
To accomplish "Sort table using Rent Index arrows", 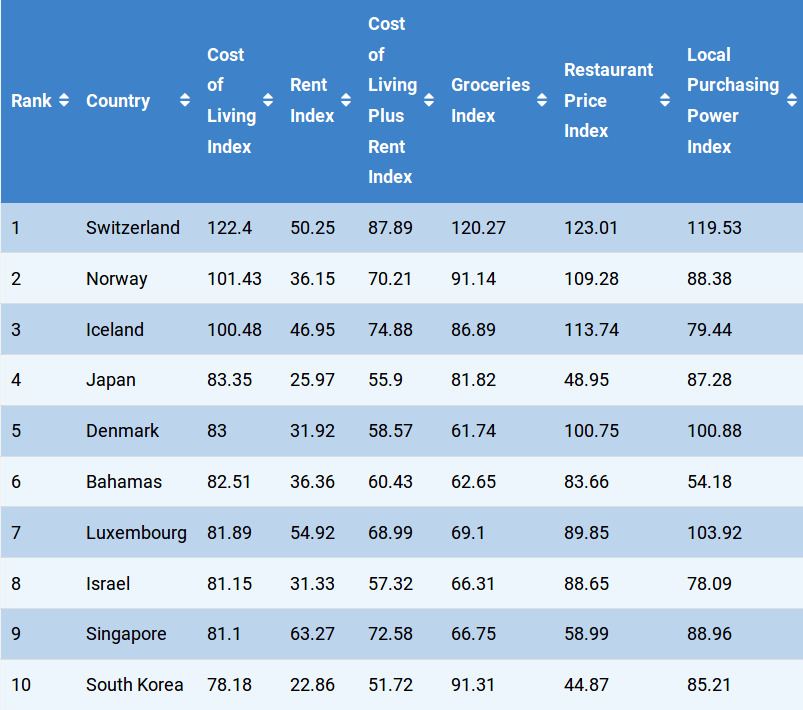I will coord(346,101).
